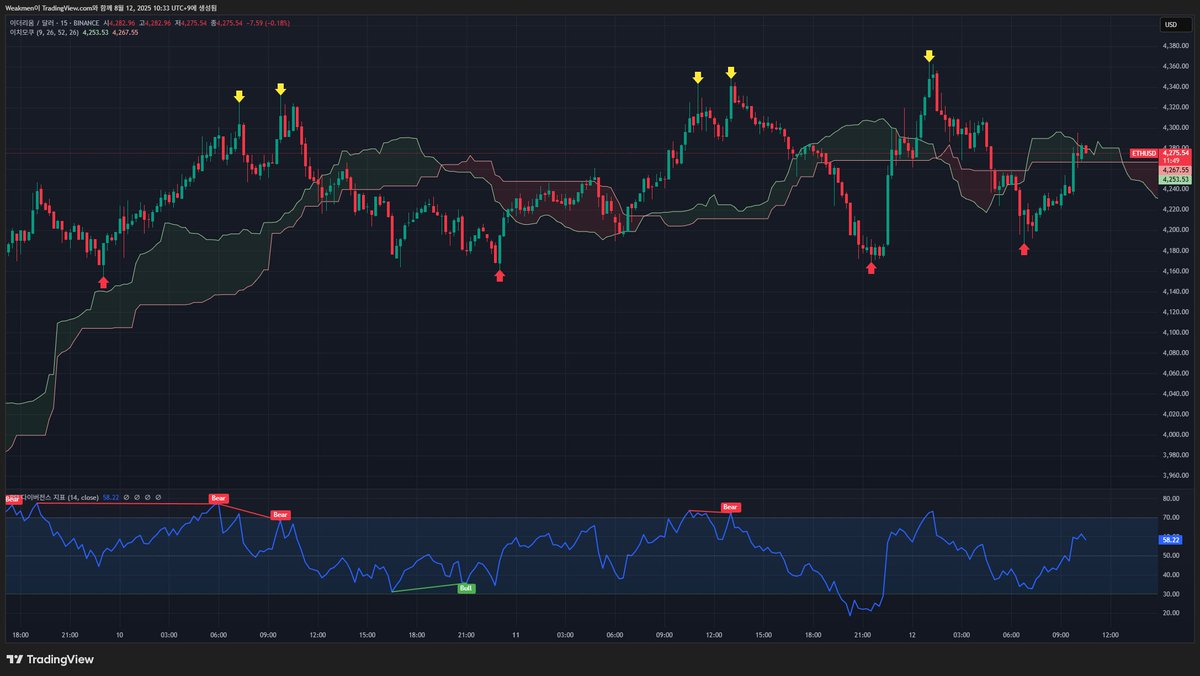Viewport: 1200px width, 676px height.
Task: Click the rightmost red up arrow marker
Action: point(1024,249)
